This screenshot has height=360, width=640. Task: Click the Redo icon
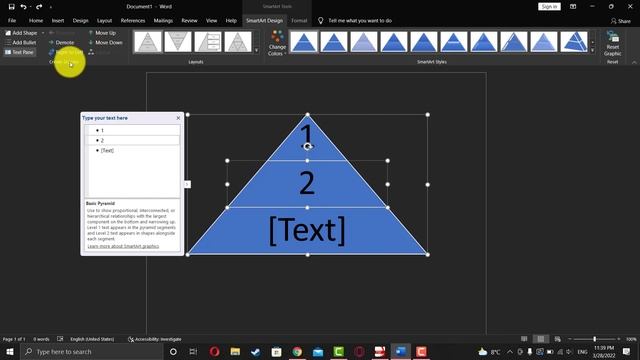[x=39, y=7]
